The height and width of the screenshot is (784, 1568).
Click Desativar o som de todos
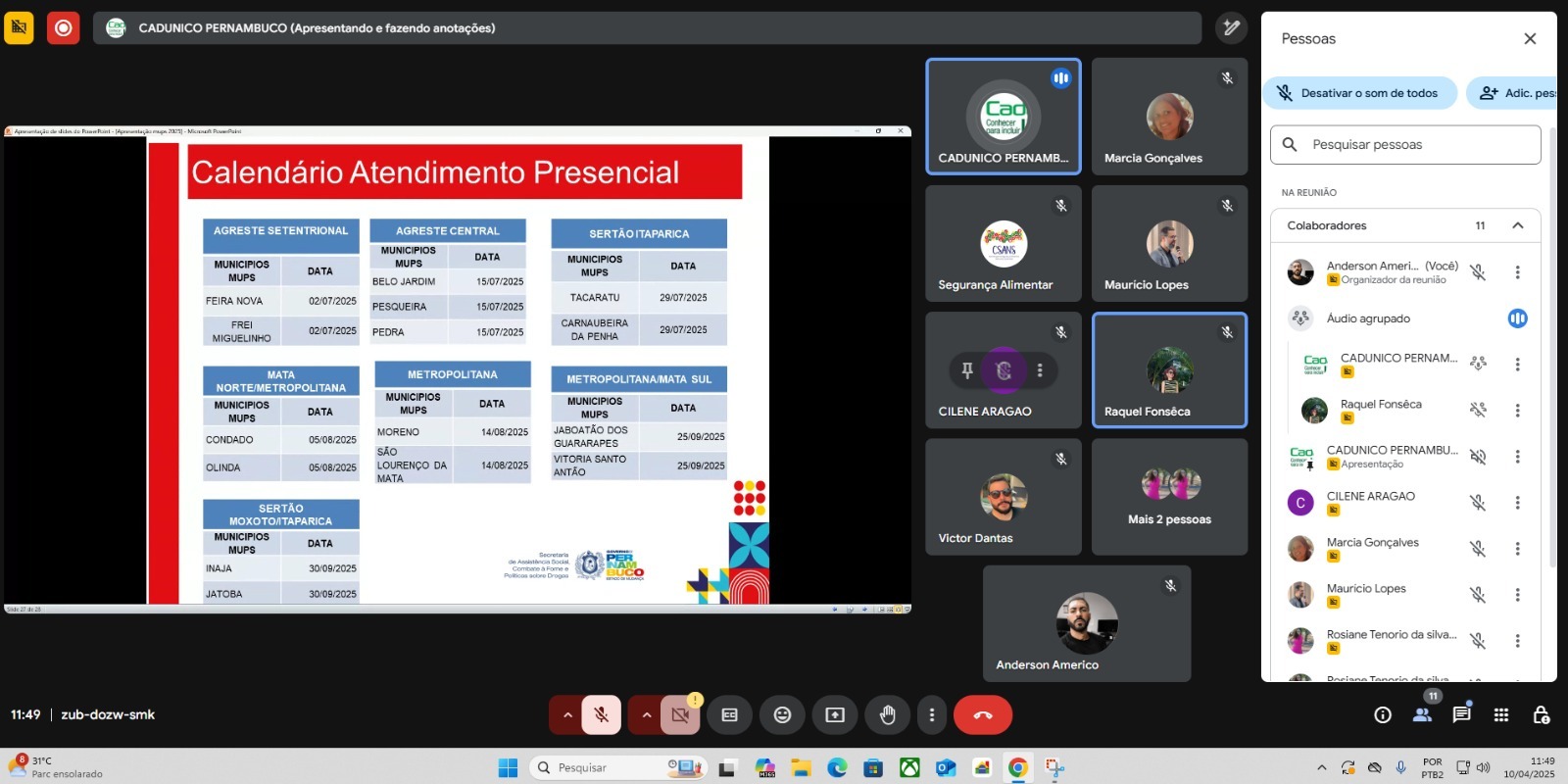point(1359,93)
